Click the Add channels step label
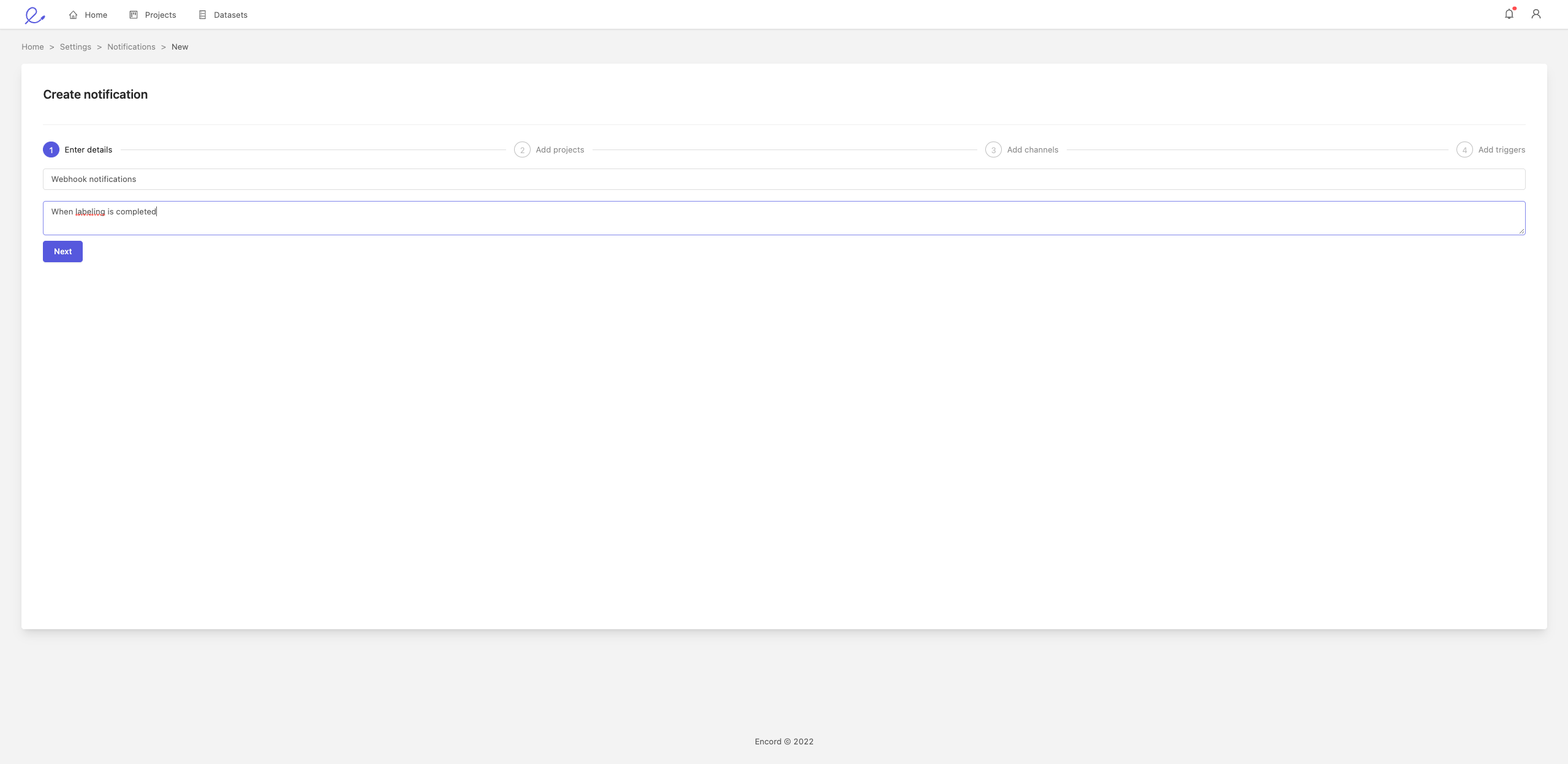The height and width of the screenshot is (764, 1568). [x=1032, y=150]
